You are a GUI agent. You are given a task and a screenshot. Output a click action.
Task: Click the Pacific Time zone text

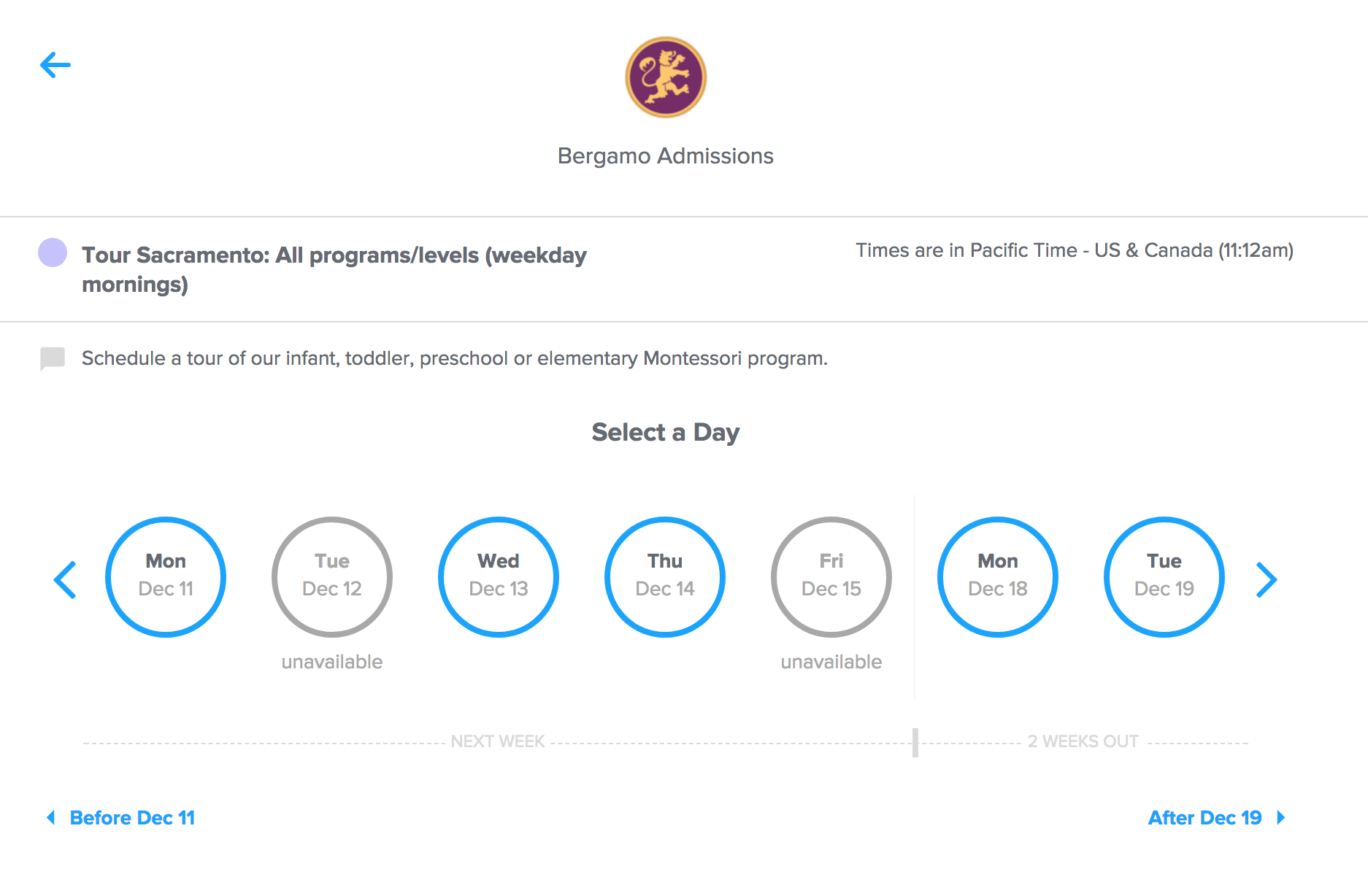[x=1074, y=250]
